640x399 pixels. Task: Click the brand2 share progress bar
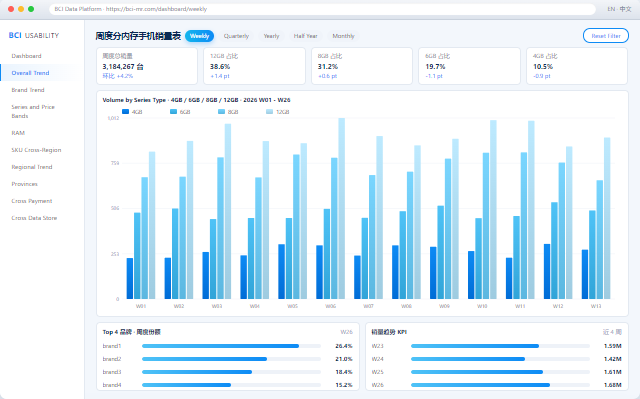click(231, 359)
